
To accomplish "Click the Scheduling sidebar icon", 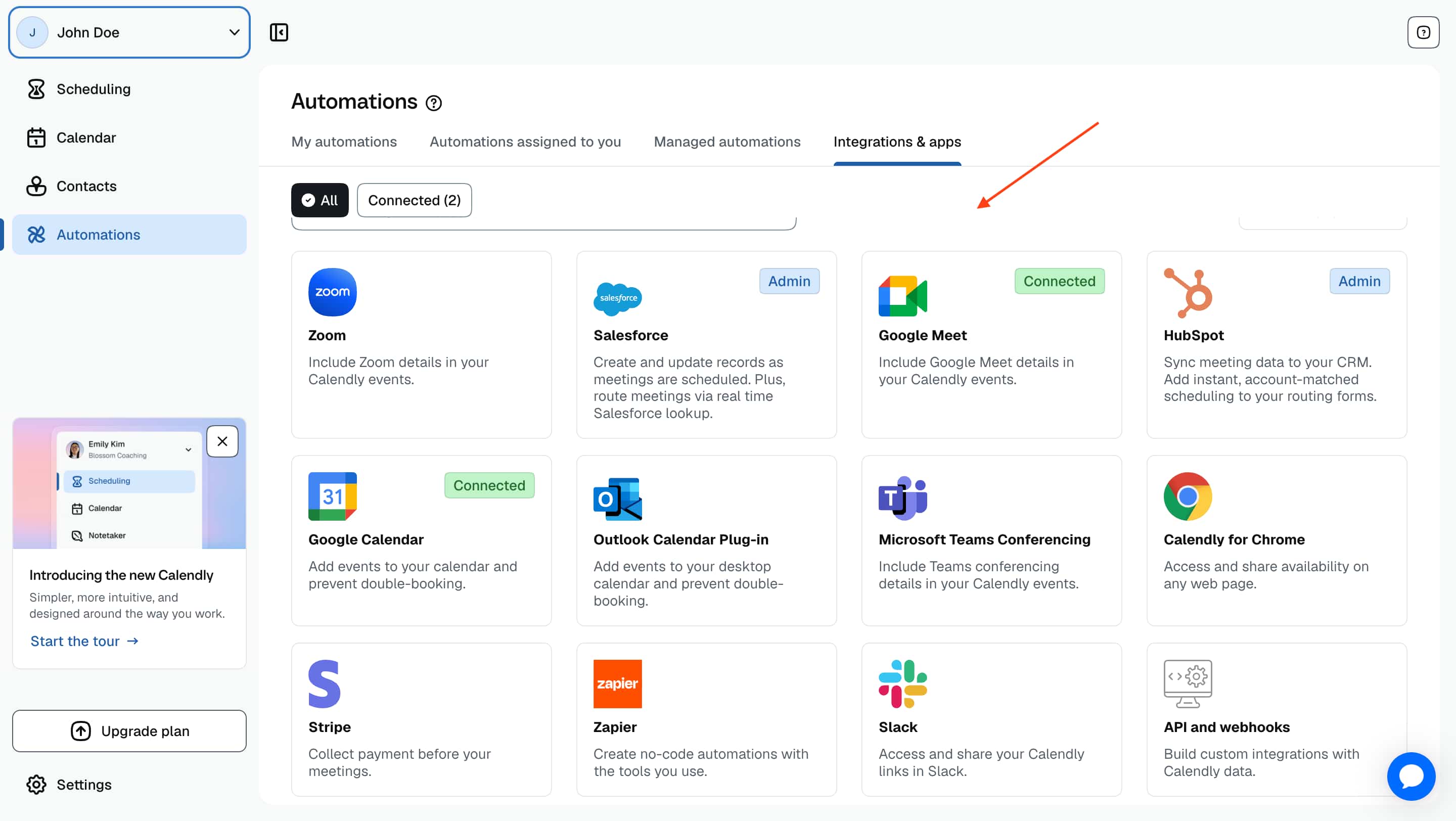I will (36, 88).
